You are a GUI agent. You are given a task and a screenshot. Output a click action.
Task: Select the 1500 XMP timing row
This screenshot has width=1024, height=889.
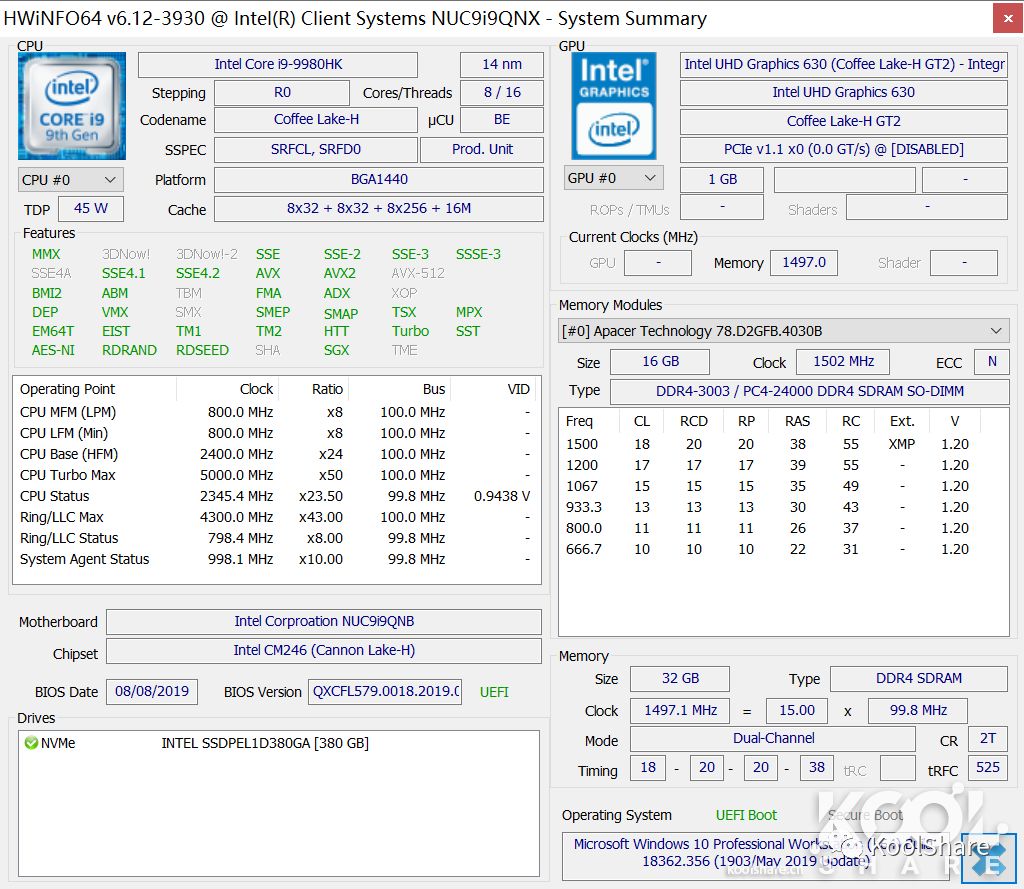click(784, 445)
